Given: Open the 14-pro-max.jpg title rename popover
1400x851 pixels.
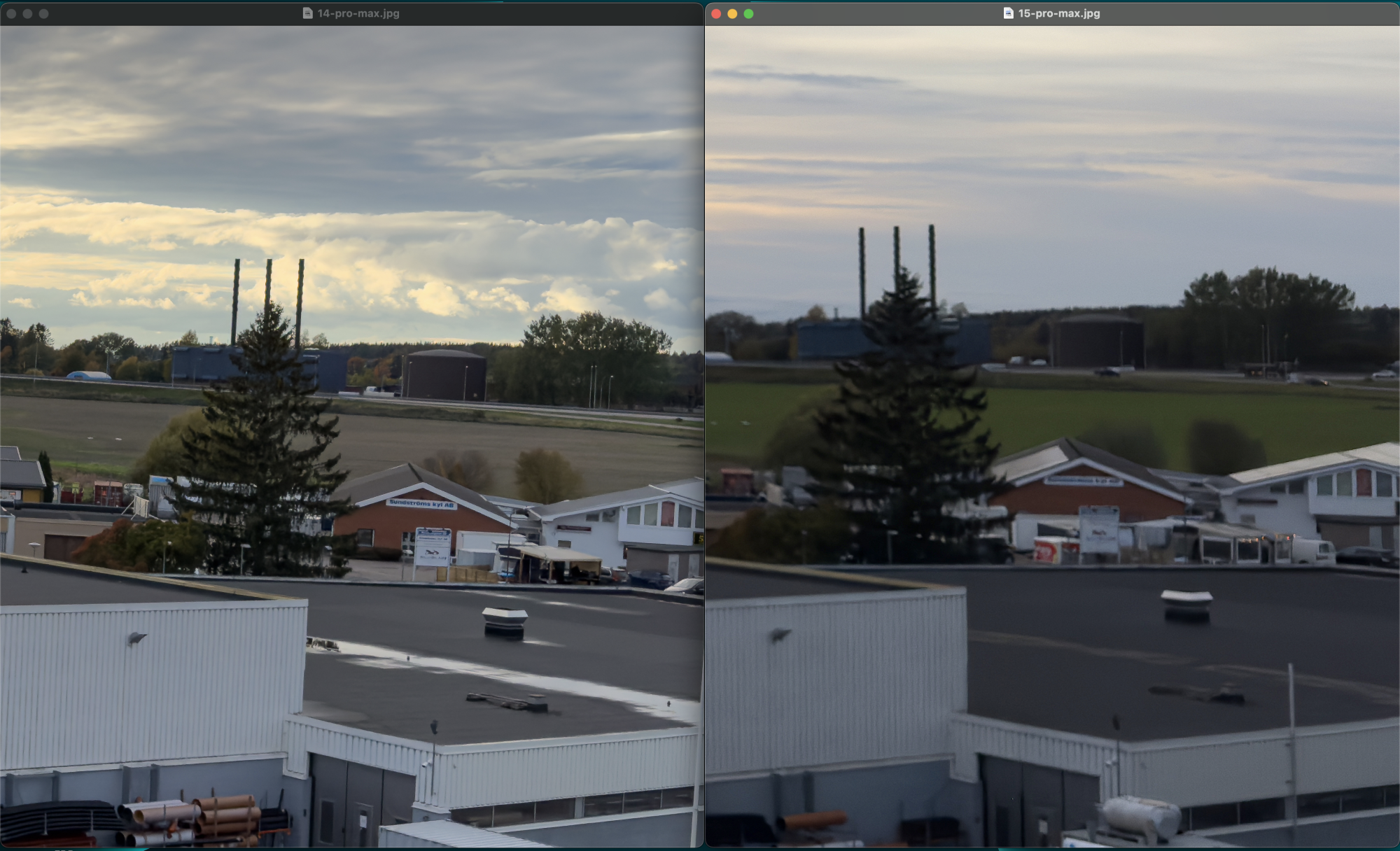Looking at the screenshot, I should coord(358,13).
